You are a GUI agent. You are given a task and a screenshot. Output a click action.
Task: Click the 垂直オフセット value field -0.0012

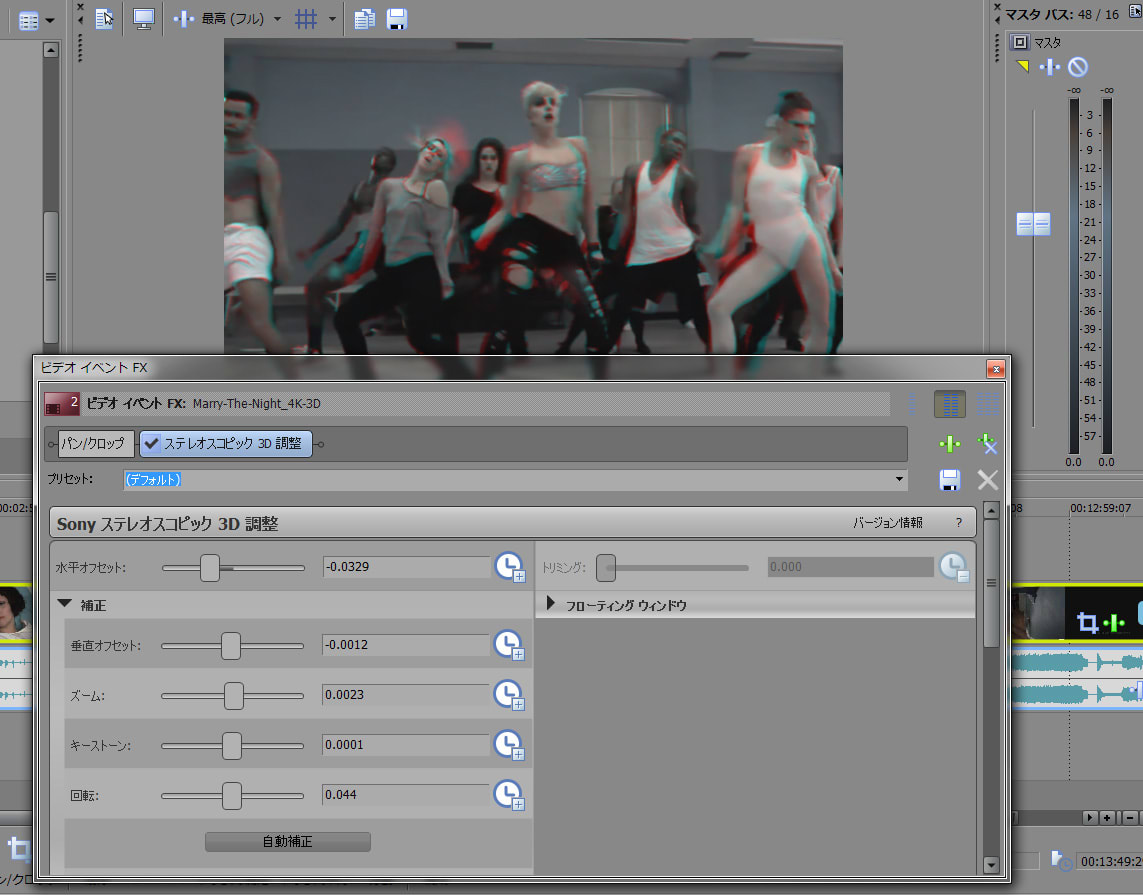407,644
